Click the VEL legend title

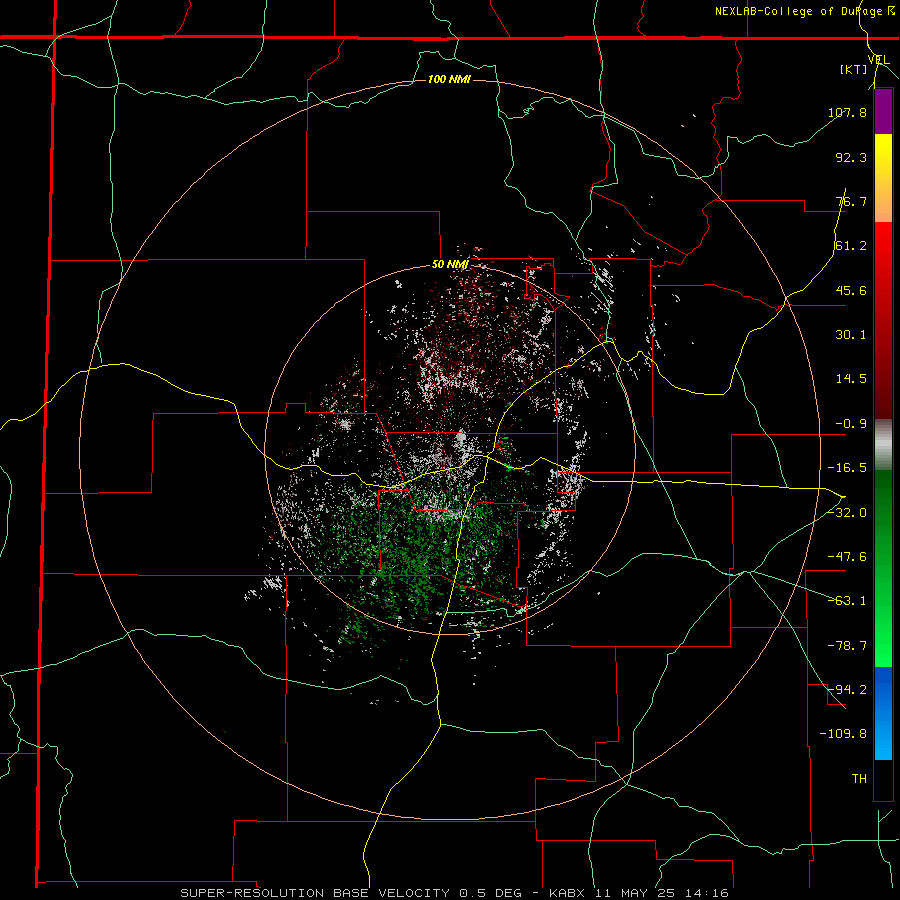coord(878,59)
